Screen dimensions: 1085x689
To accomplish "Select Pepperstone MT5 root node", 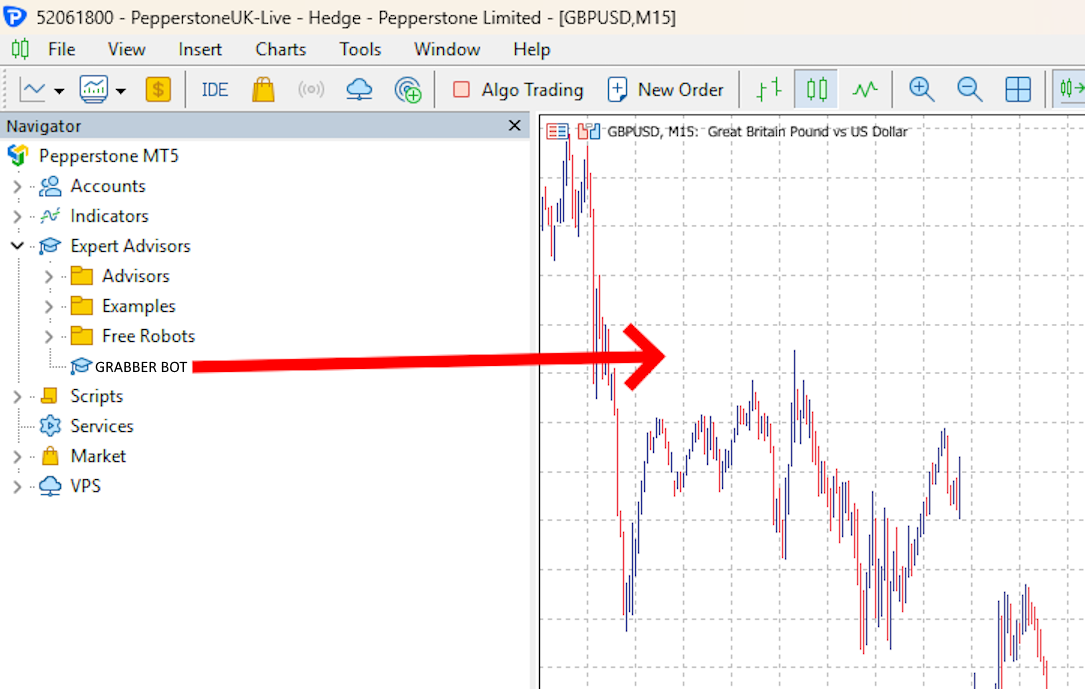I will click(109, 156).
